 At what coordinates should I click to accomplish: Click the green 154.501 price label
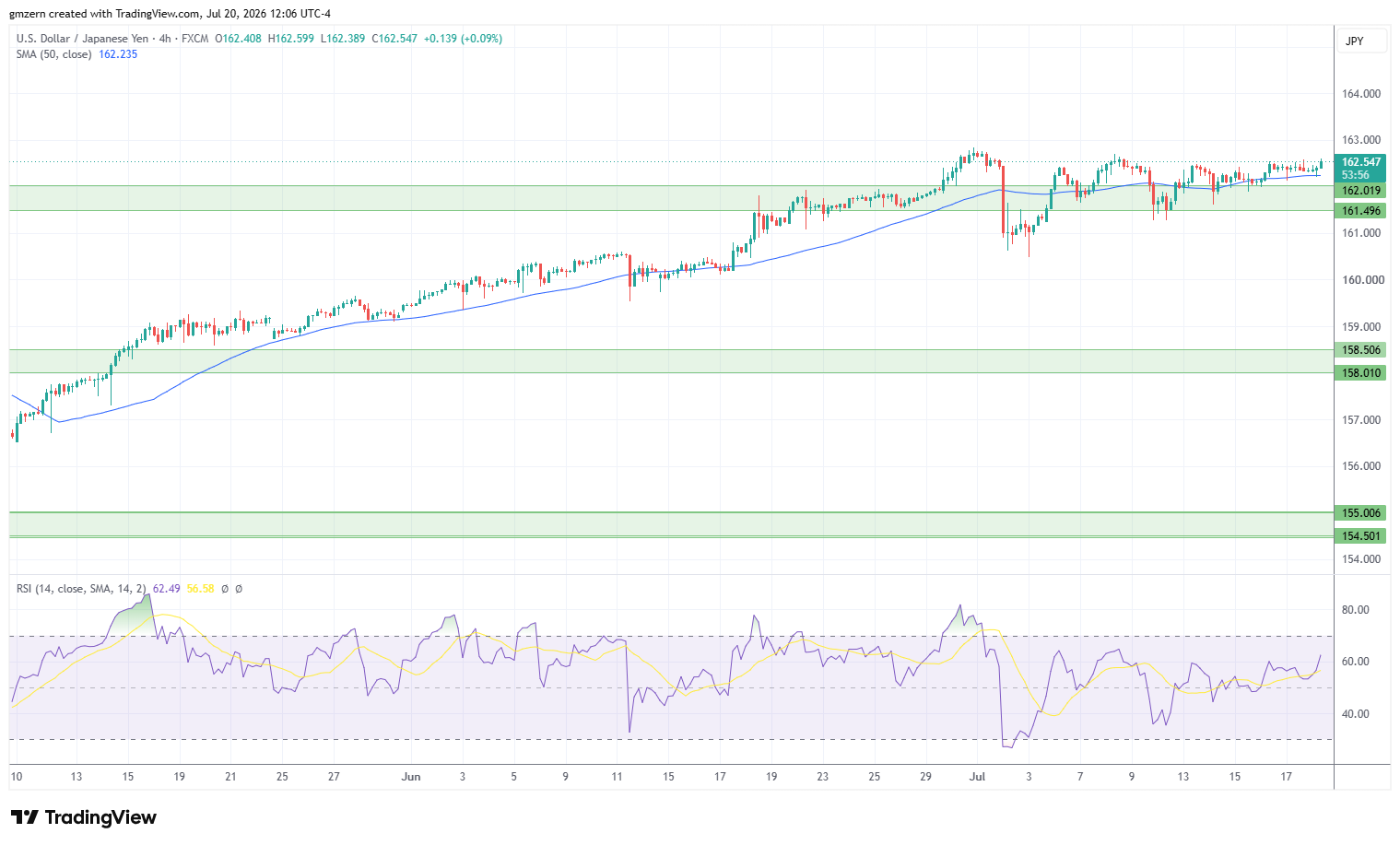tap(1359, 536)
